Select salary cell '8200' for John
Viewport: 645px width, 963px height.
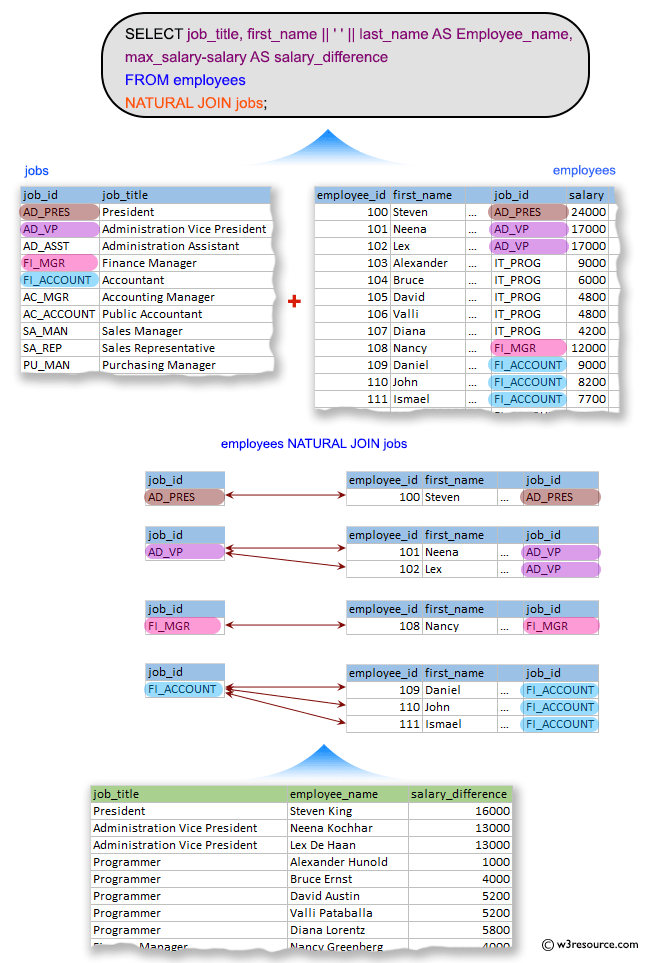coord(587,382)
